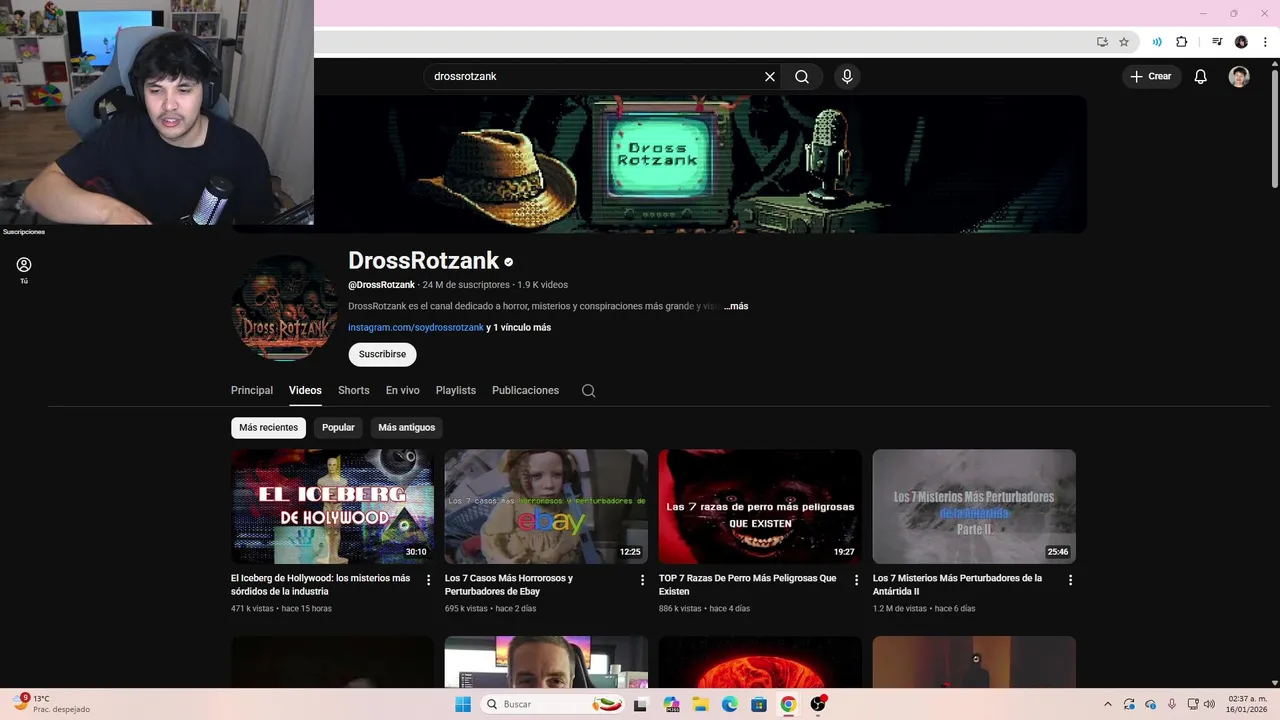1280x720 pixels.
Task: Select the Más antiguos filter chip
Action: [407, 427]
